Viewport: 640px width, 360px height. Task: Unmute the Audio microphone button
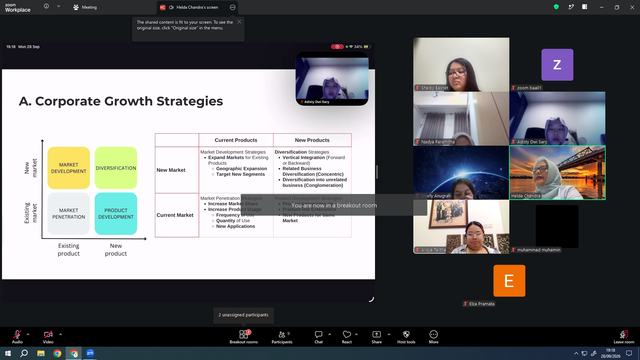(x=17, y=337)
